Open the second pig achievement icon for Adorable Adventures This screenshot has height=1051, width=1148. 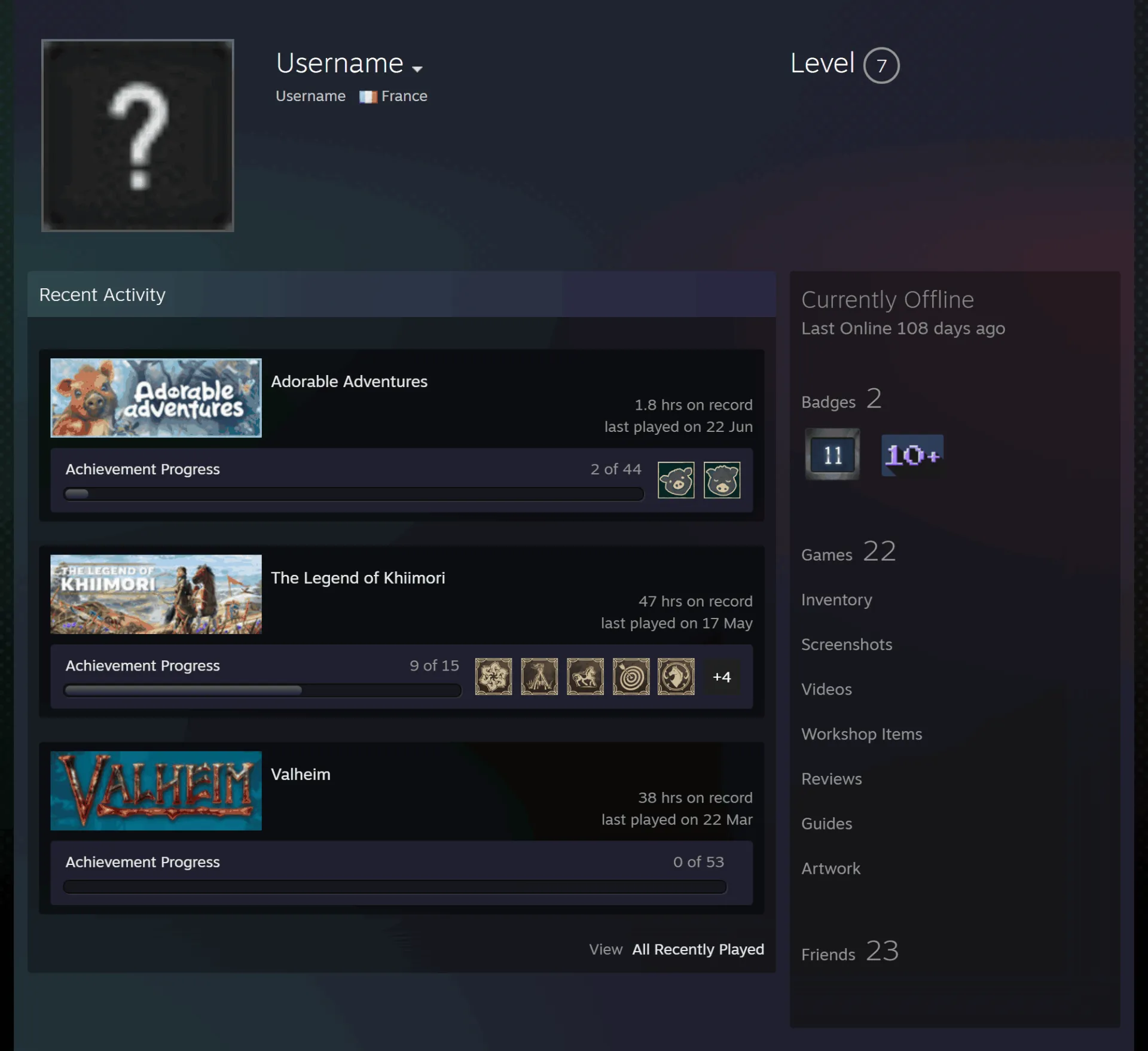point(722,480)
